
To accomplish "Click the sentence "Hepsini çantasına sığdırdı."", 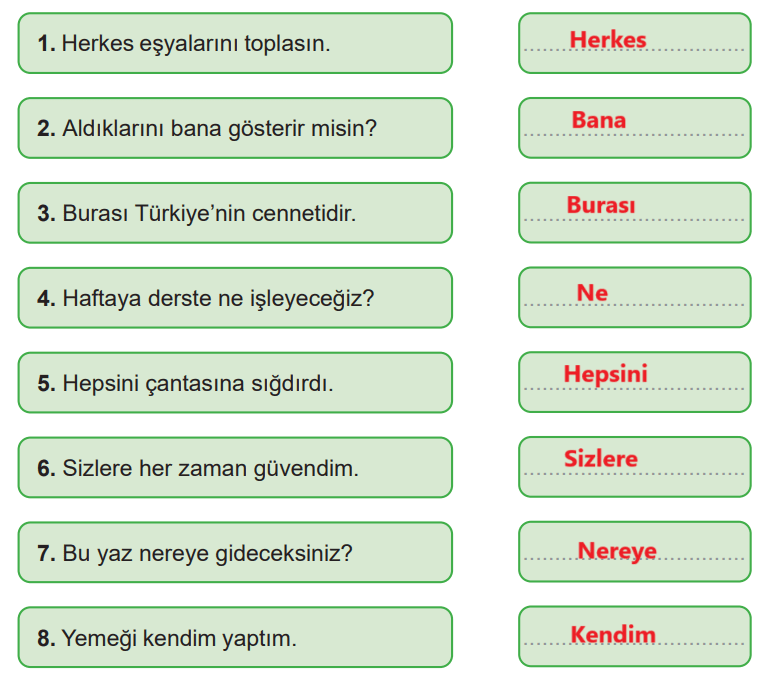I will coord(234,383).
